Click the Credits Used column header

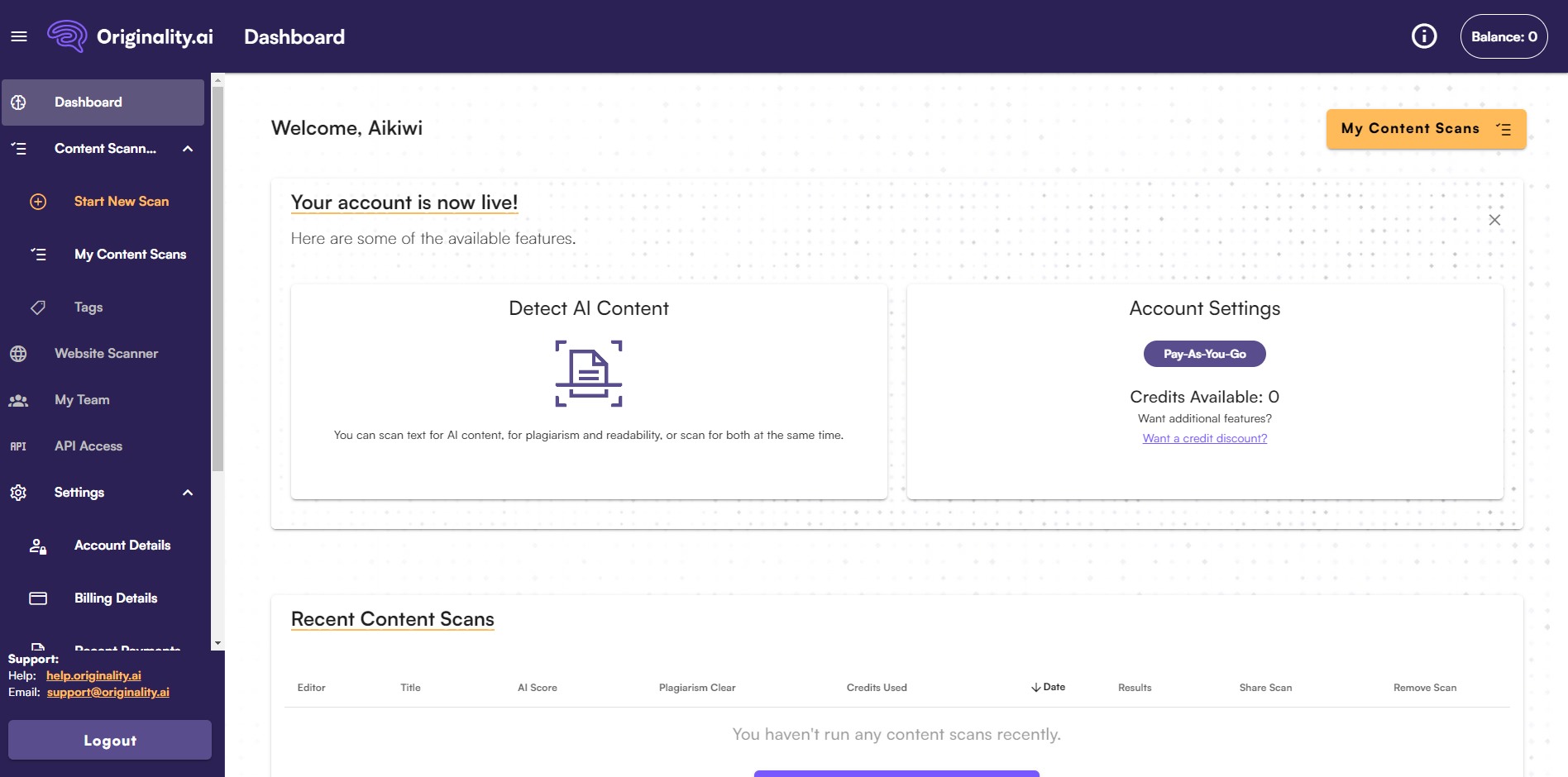877,688
